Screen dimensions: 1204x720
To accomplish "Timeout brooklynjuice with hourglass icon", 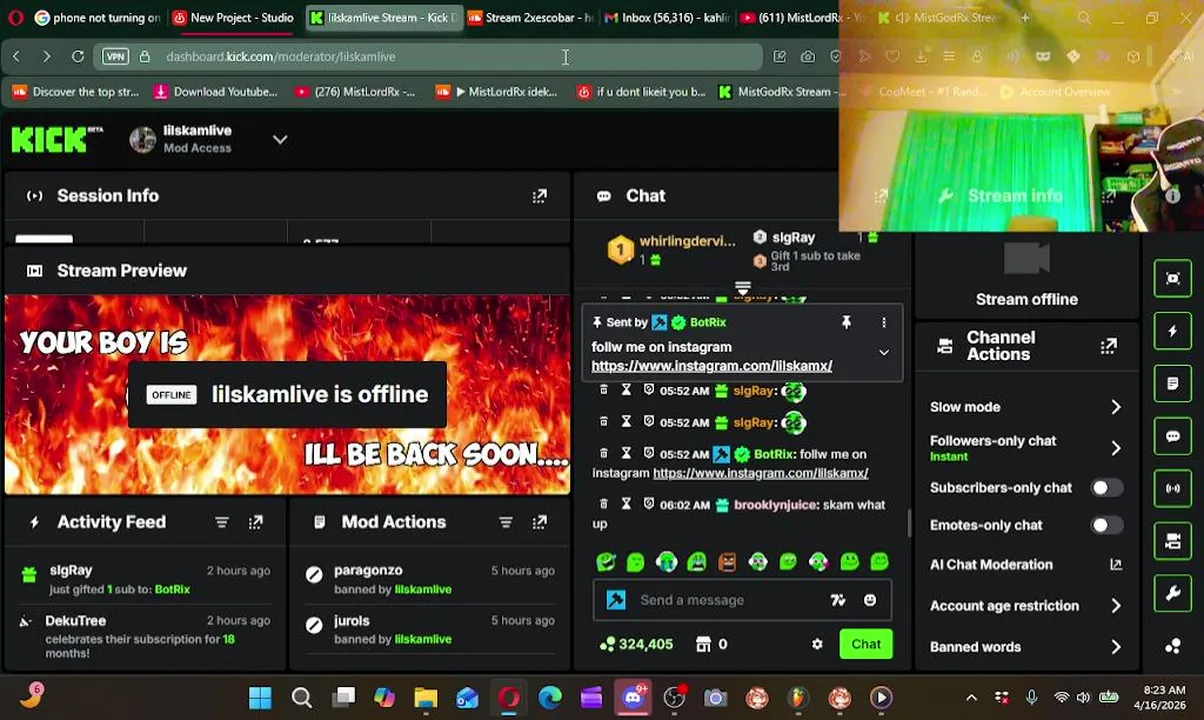I will [x=626, y=504].
